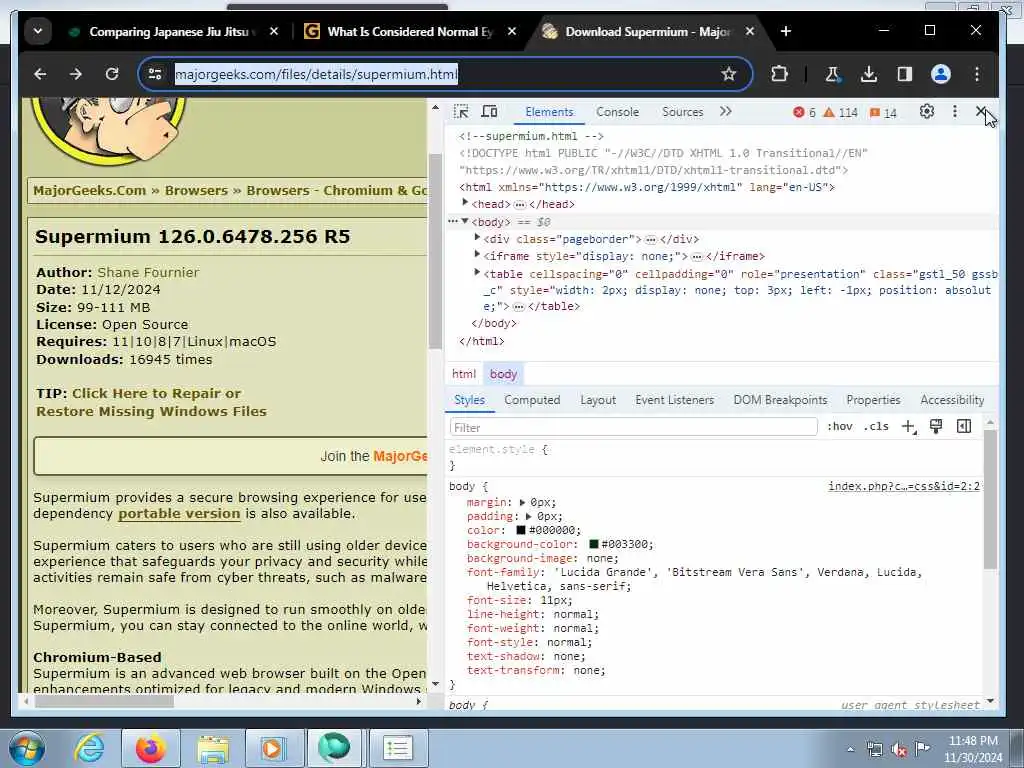Open the Styles sub-tab
Viewport: 1024px width, 768px height.
click(469, 400)
